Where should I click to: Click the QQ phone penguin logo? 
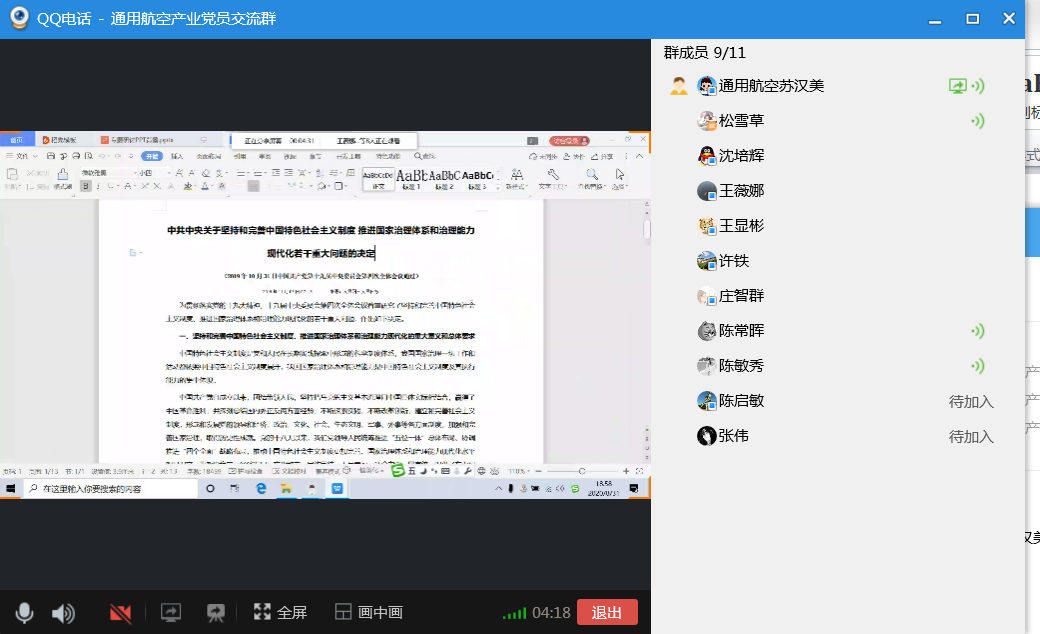(19, 19)
